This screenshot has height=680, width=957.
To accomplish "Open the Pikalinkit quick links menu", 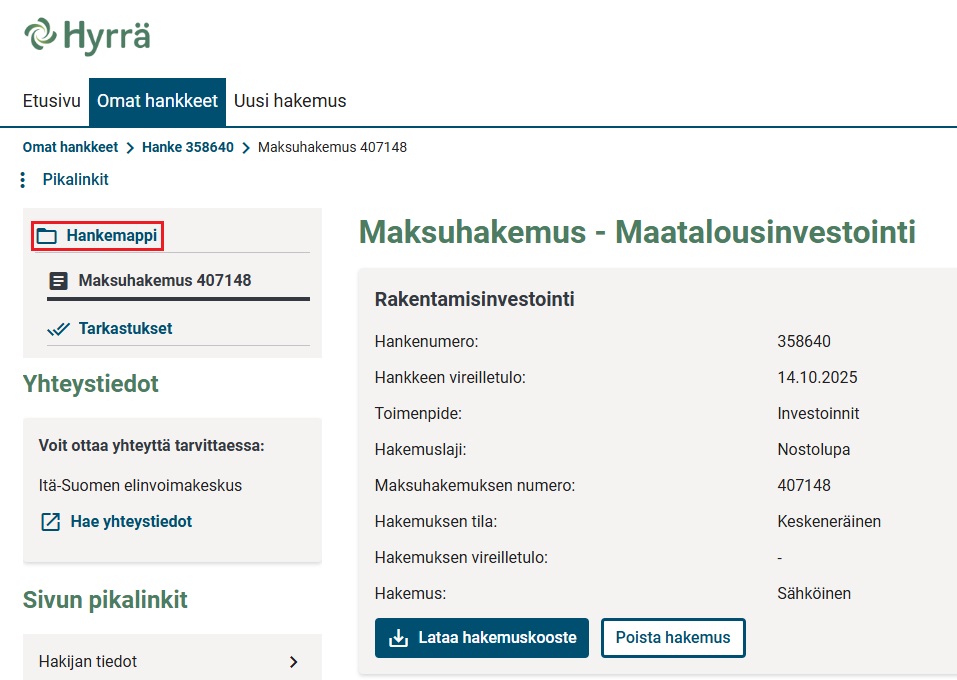I will pos(76,180).
